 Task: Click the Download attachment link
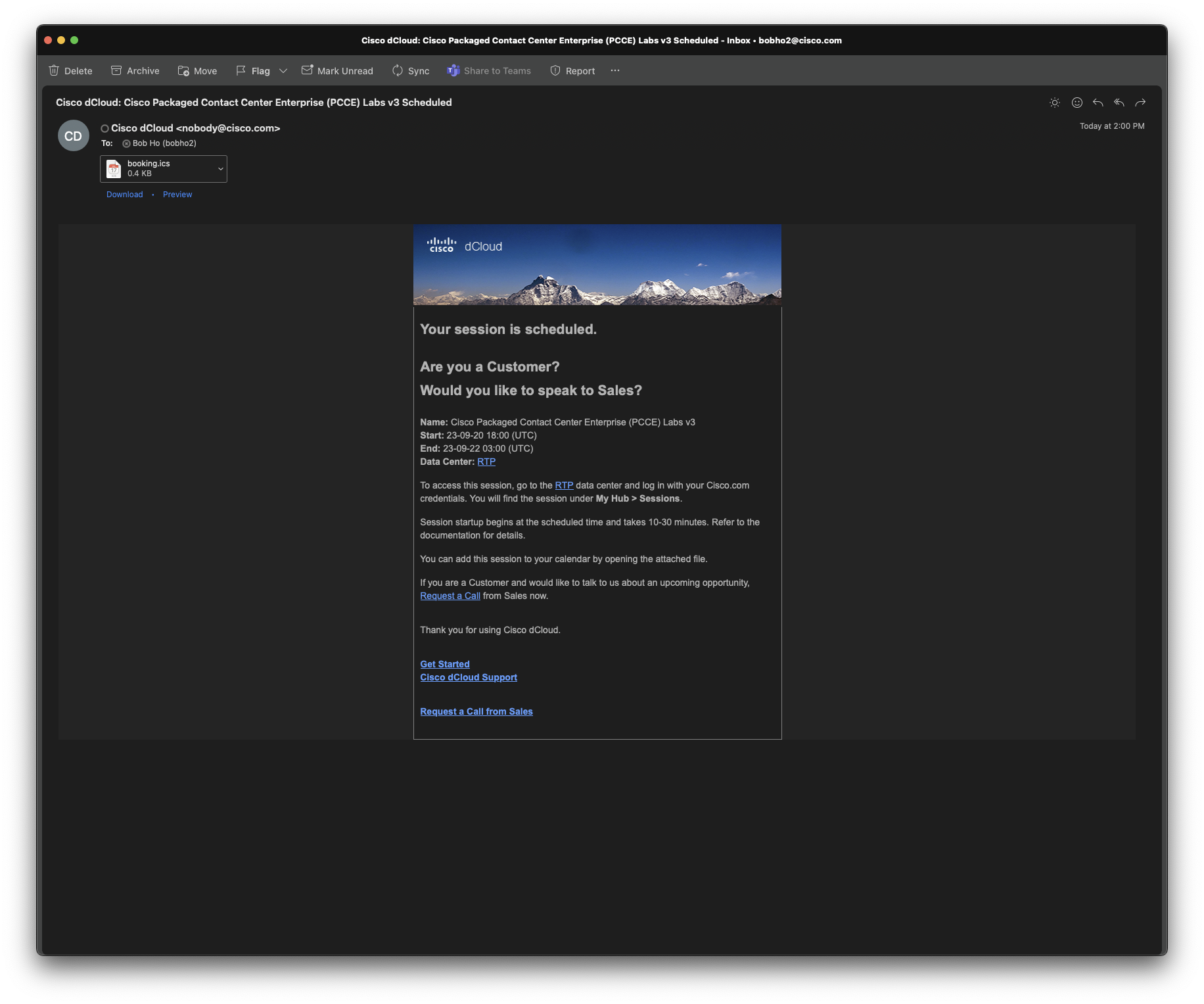pyautogui.click(x=125, y=195)
